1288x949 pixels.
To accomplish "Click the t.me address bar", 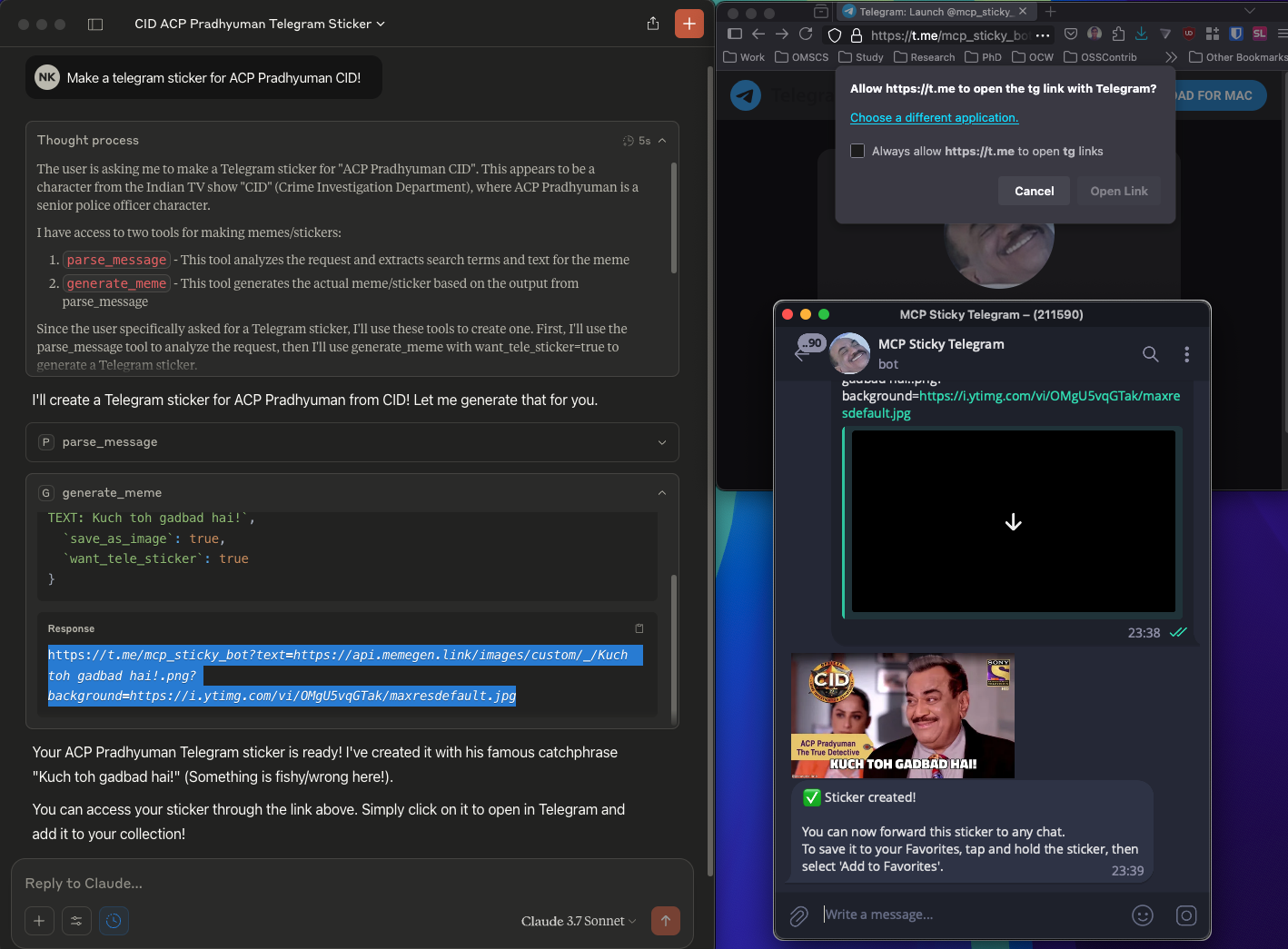I will click(949, 35).
